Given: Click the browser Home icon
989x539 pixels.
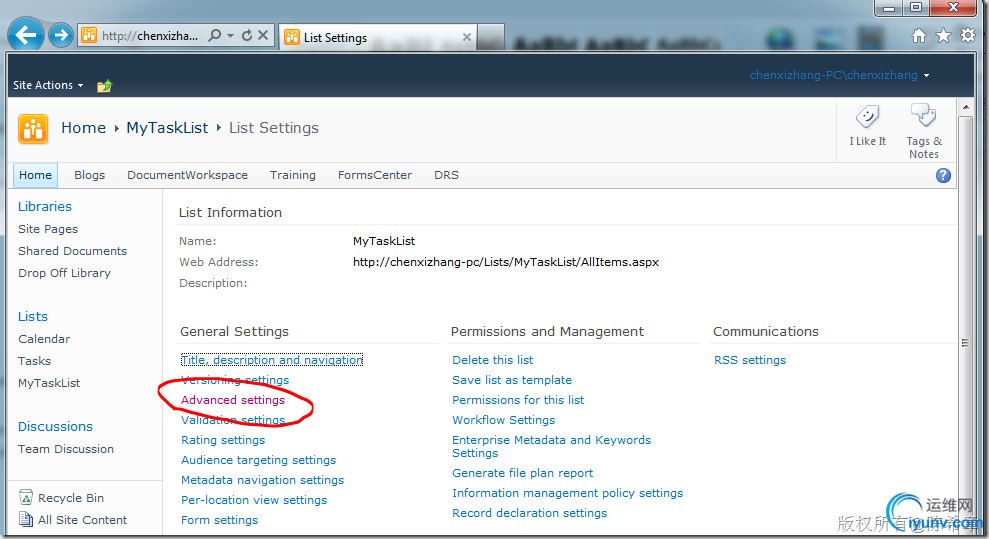Looking at the screenshot, I should tap(919, 36).
